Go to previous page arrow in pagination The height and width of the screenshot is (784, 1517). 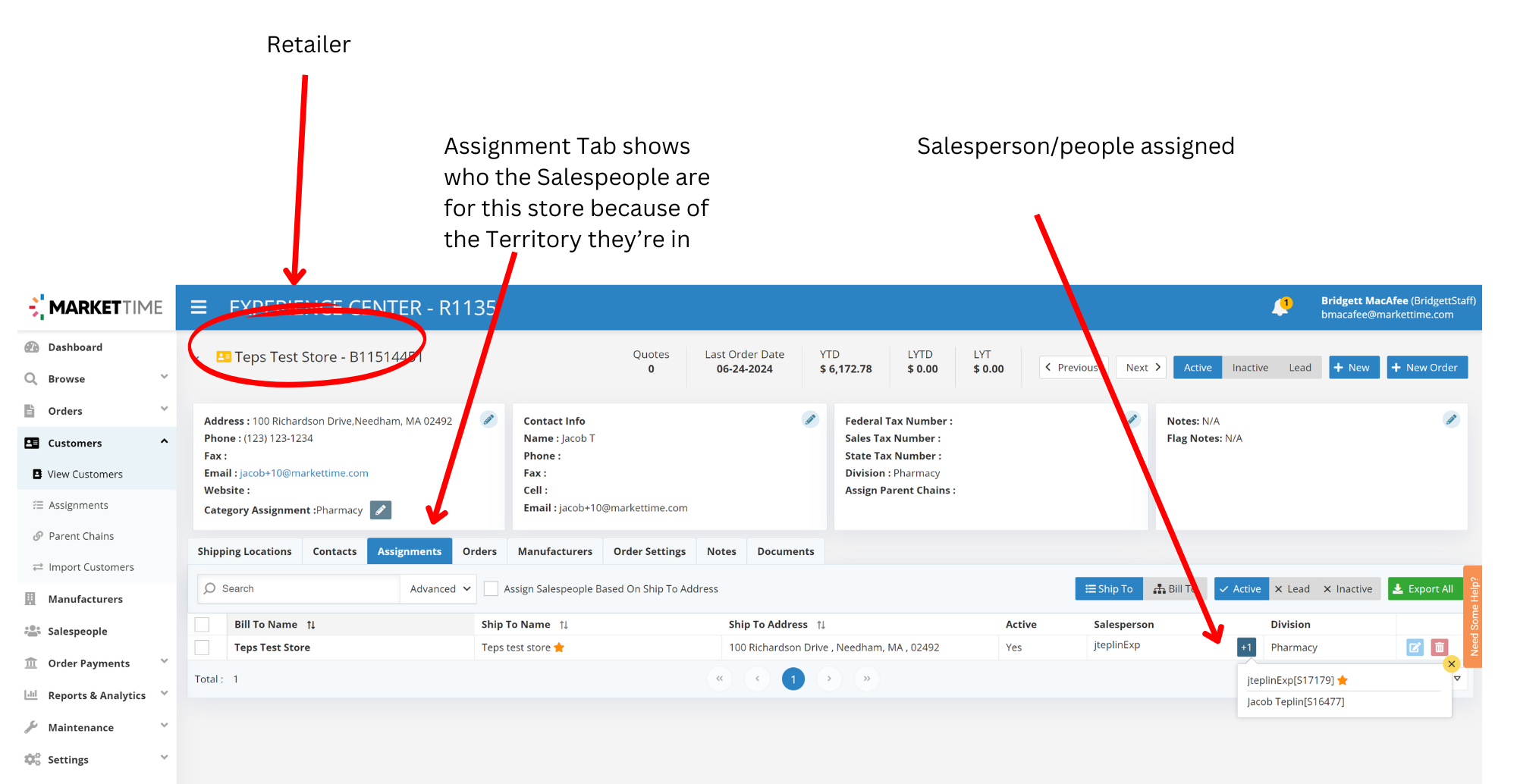757,679
